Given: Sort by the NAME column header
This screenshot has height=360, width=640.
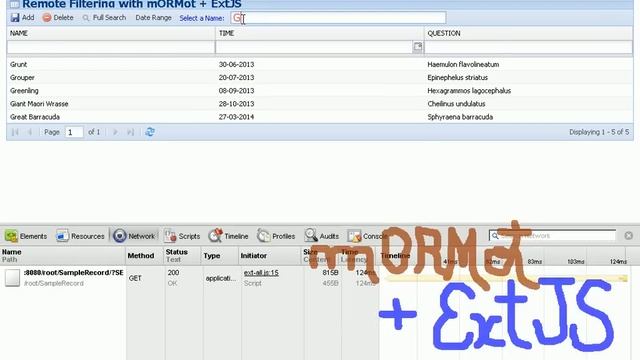Looking at the screenshot, I should (111, 33).
